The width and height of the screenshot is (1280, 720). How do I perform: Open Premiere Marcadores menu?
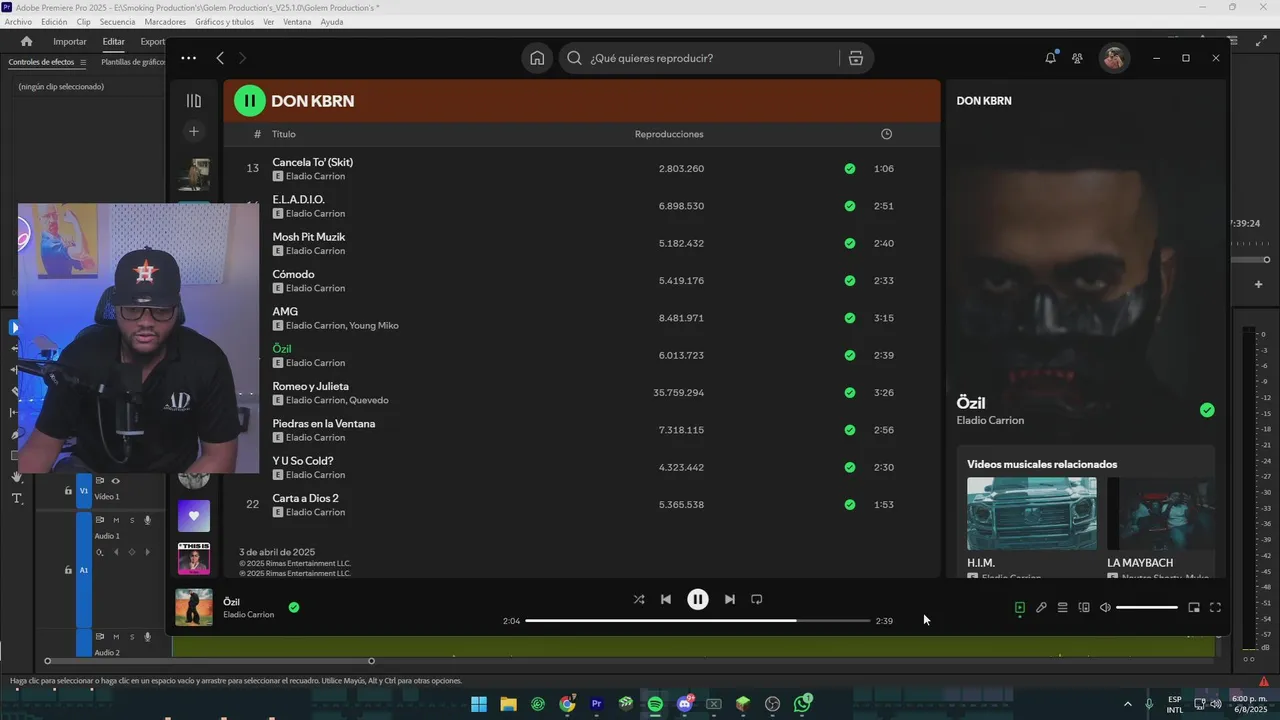[x=165, y=22]
